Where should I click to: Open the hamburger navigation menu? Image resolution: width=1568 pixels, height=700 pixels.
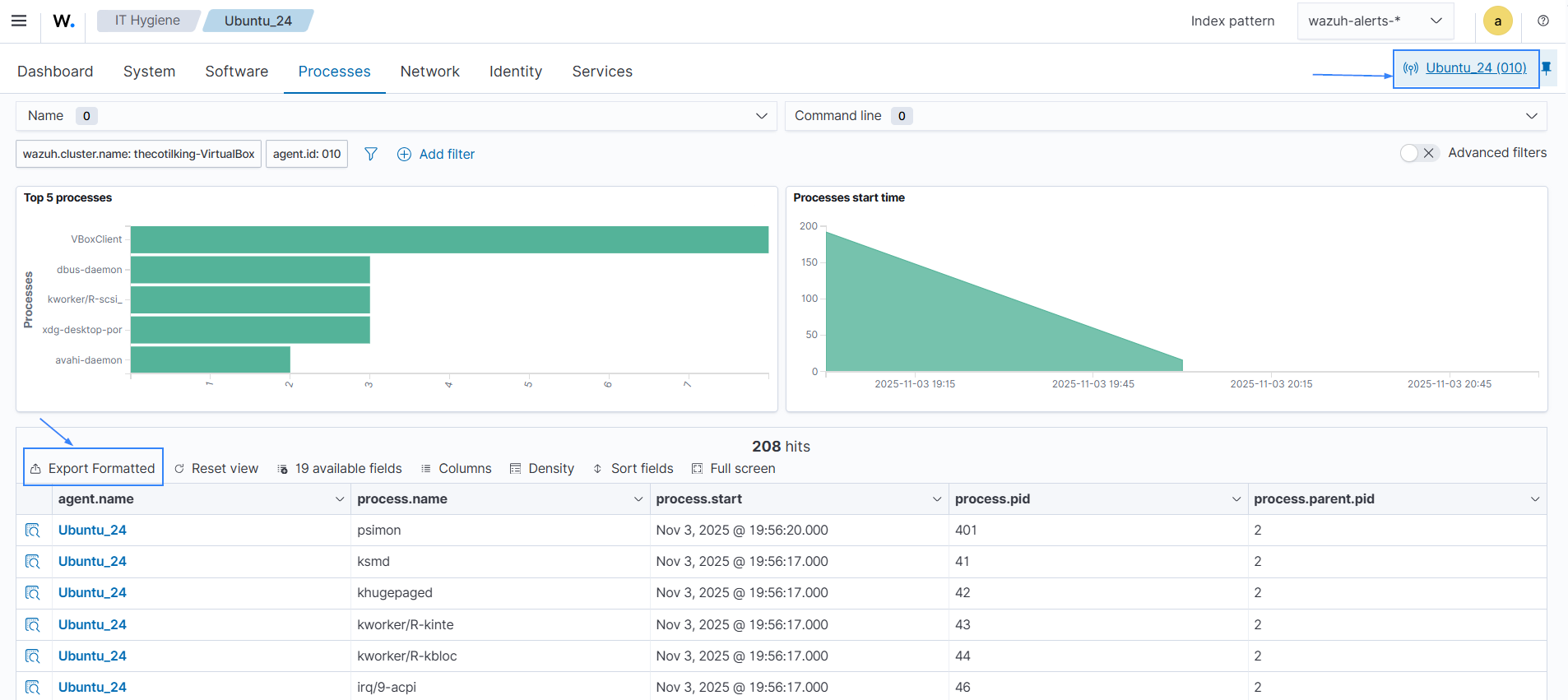tap(19, 21)
